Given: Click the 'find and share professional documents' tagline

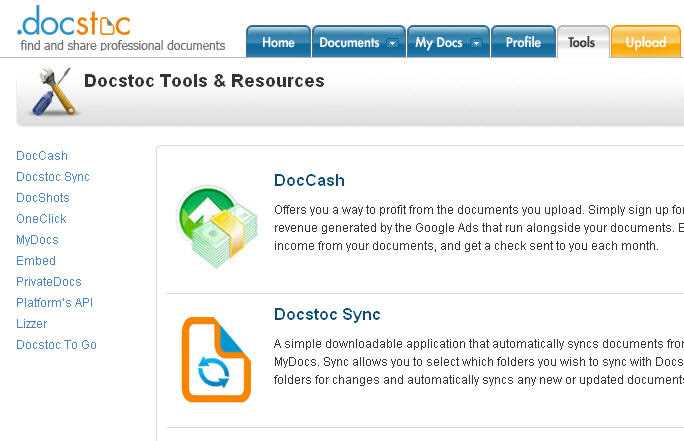Looking at the screenshot, I should [x=123, y=45].
